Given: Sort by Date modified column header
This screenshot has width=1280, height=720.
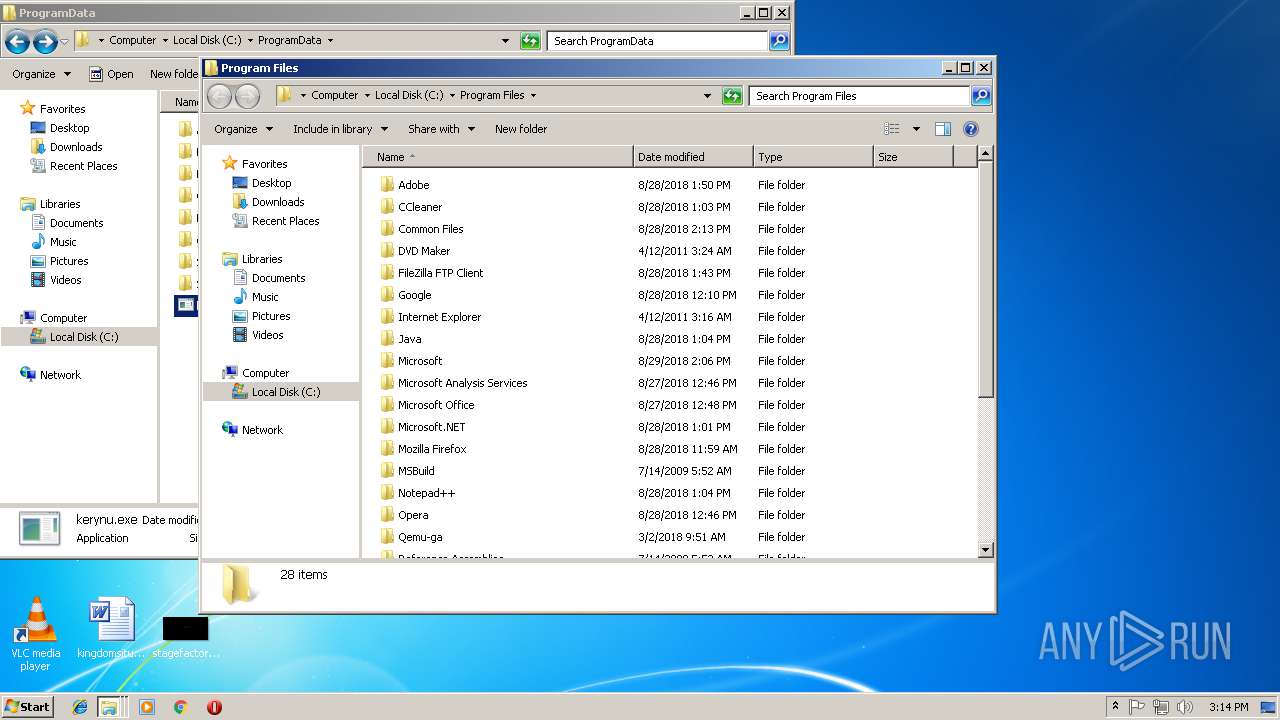Looking at the screenshot, I should pos(693,157).
